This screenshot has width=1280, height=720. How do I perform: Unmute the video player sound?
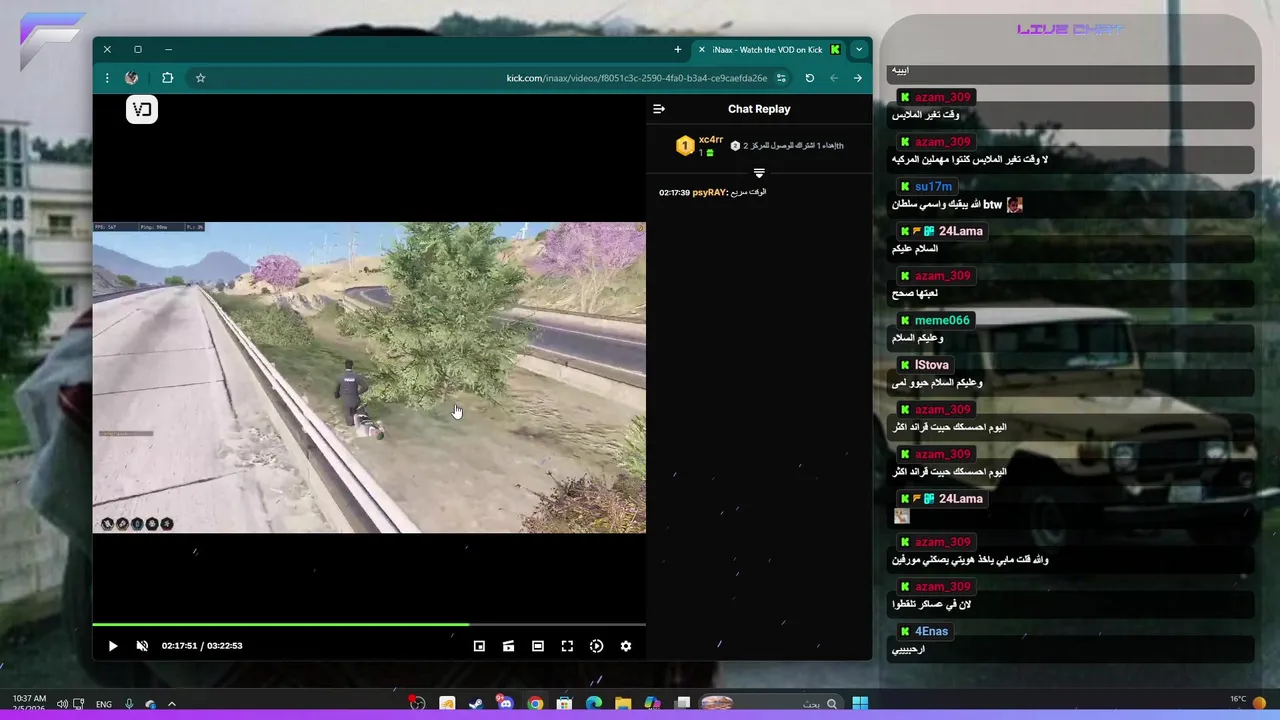click(x=142, y=646)
